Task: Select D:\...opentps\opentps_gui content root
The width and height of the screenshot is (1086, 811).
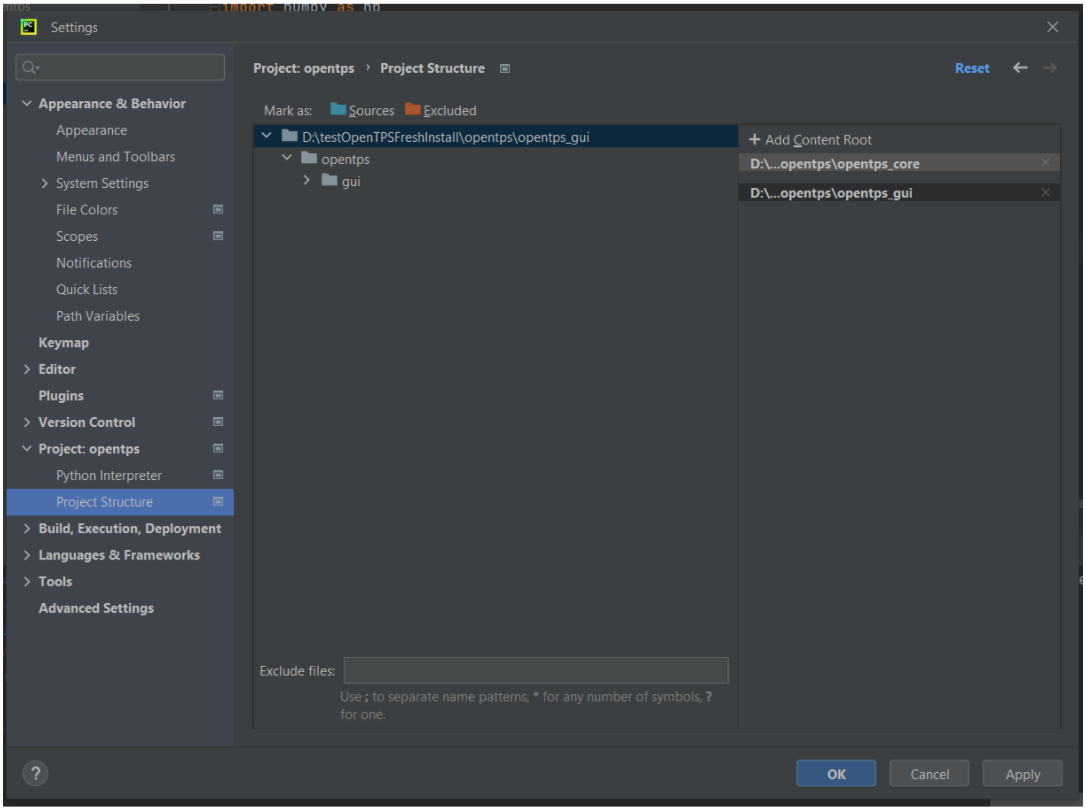Action: [898, 193]
